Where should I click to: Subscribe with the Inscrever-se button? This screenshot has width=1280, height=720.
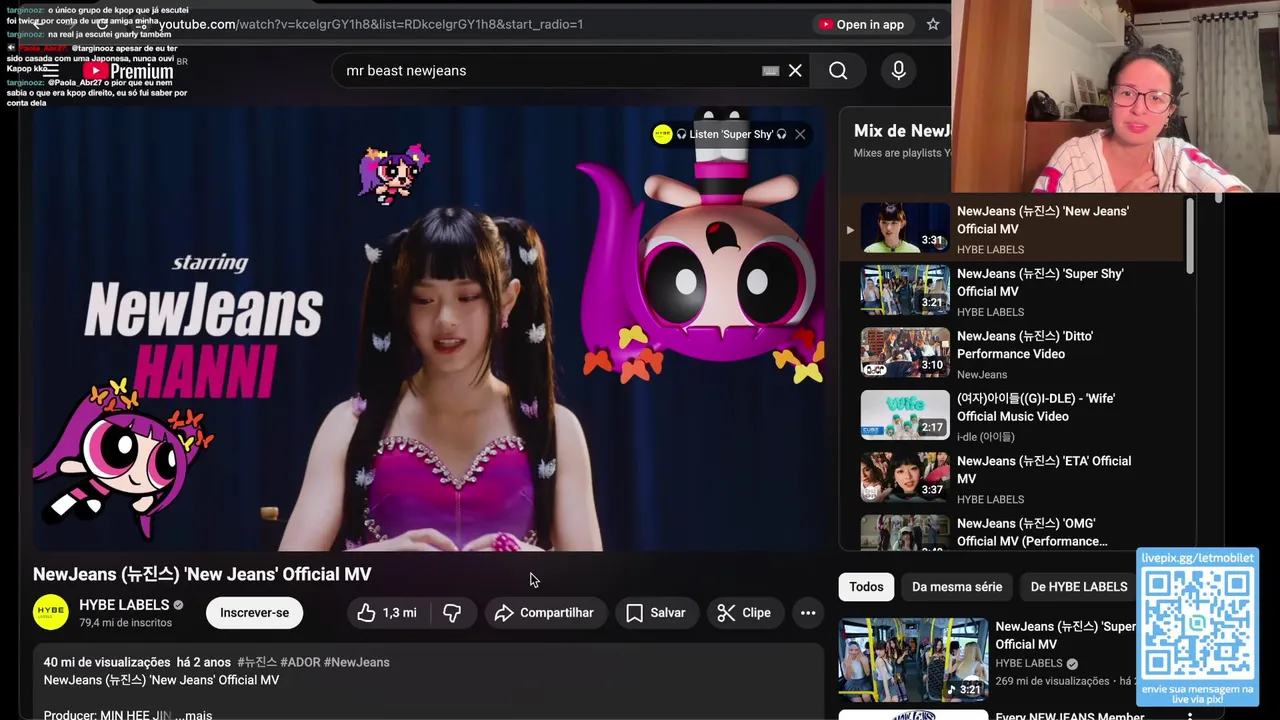click(254, 613)
